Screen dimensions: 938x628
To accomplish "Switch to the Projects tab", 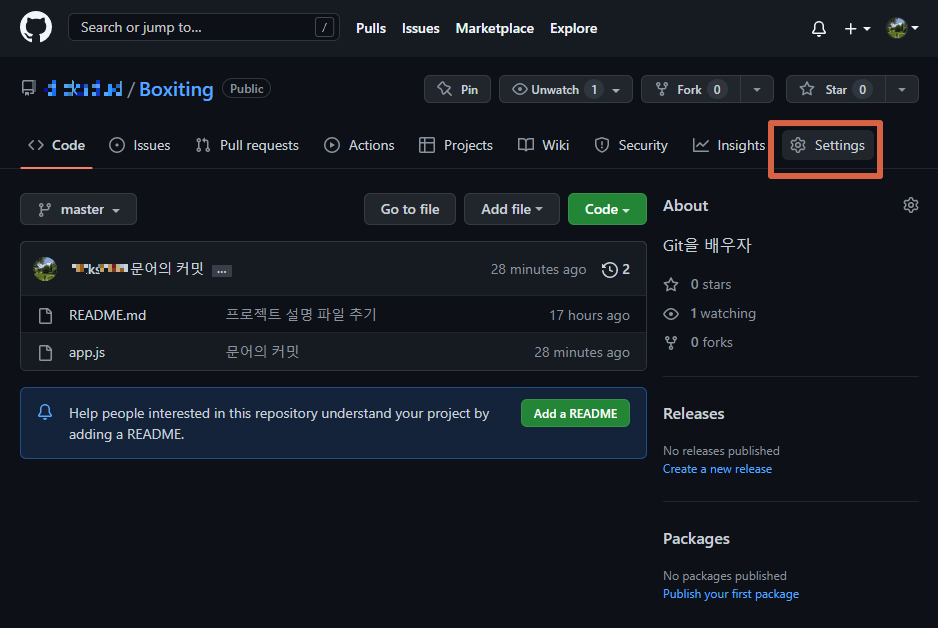I will click(x=456, y=145).
